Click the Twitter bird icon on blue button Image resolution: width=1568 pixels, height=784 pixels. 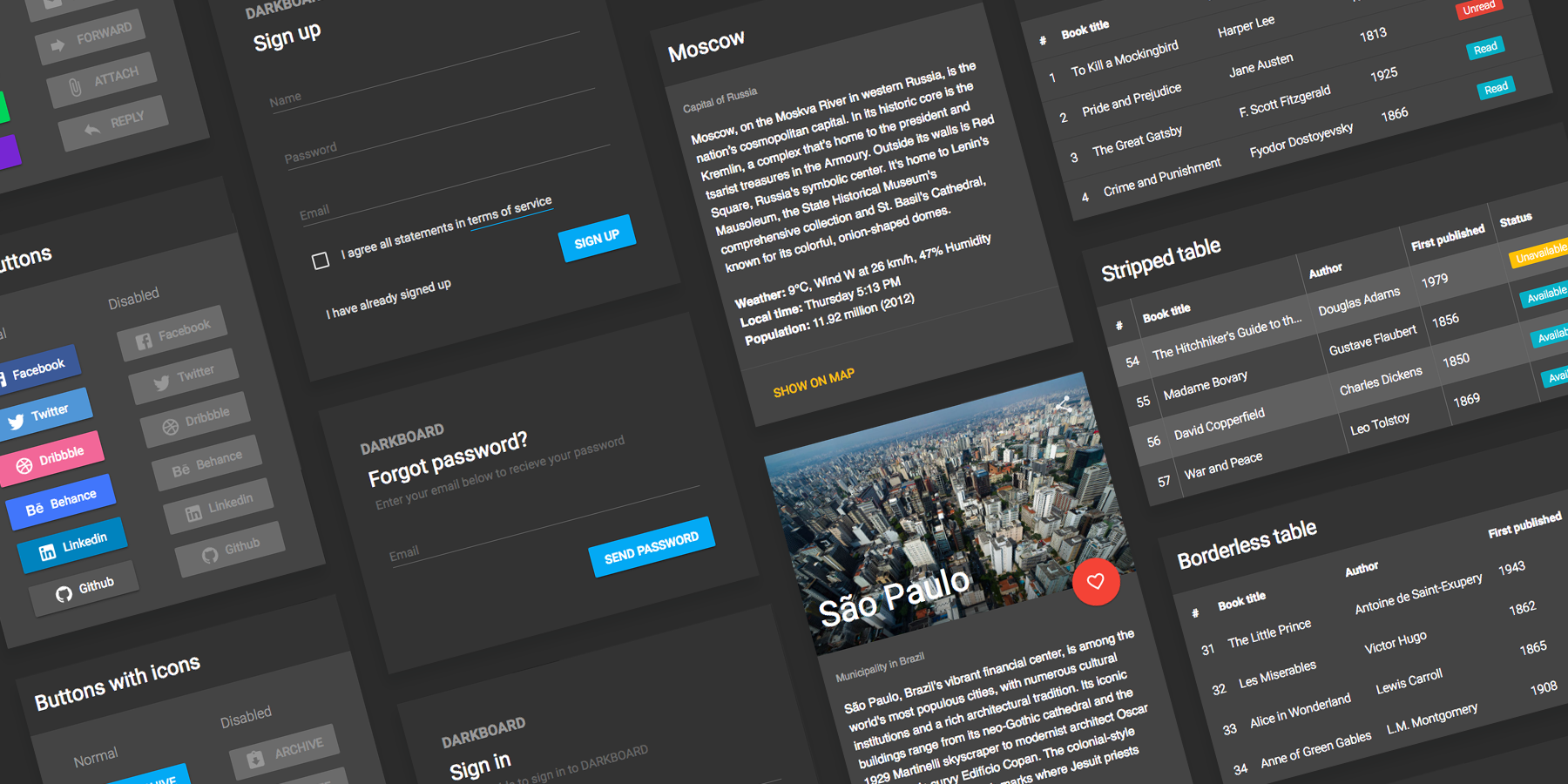click(16, 422)
